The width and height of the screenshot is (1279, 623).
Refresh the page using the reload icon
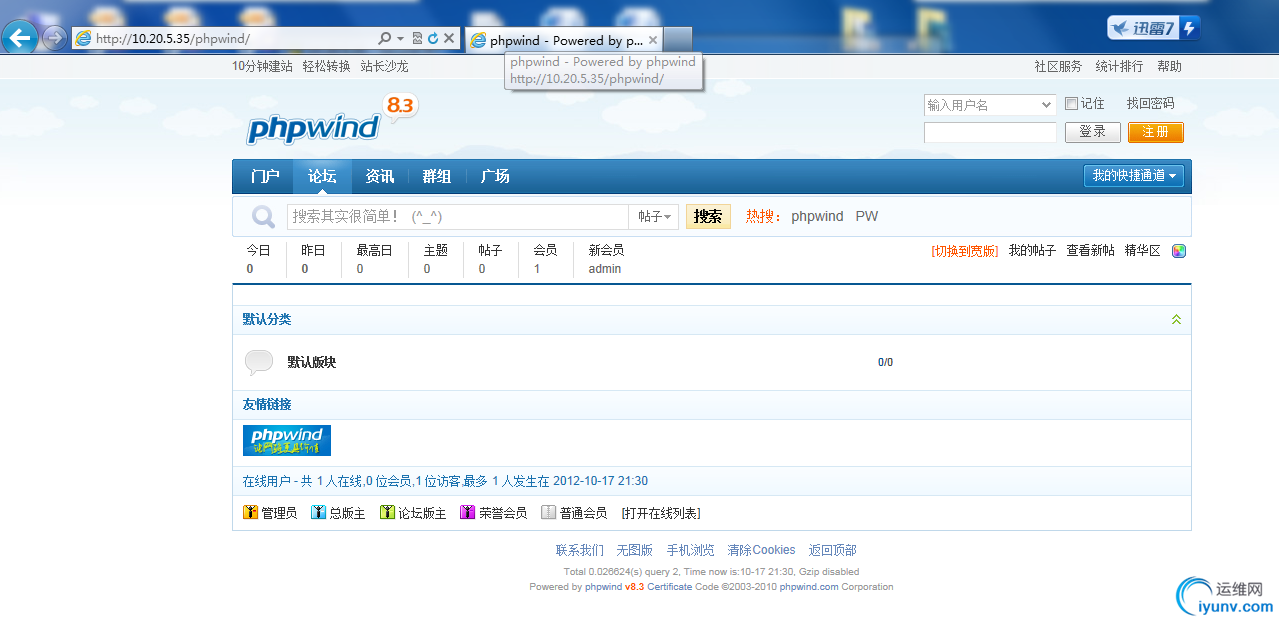point(432,39)
